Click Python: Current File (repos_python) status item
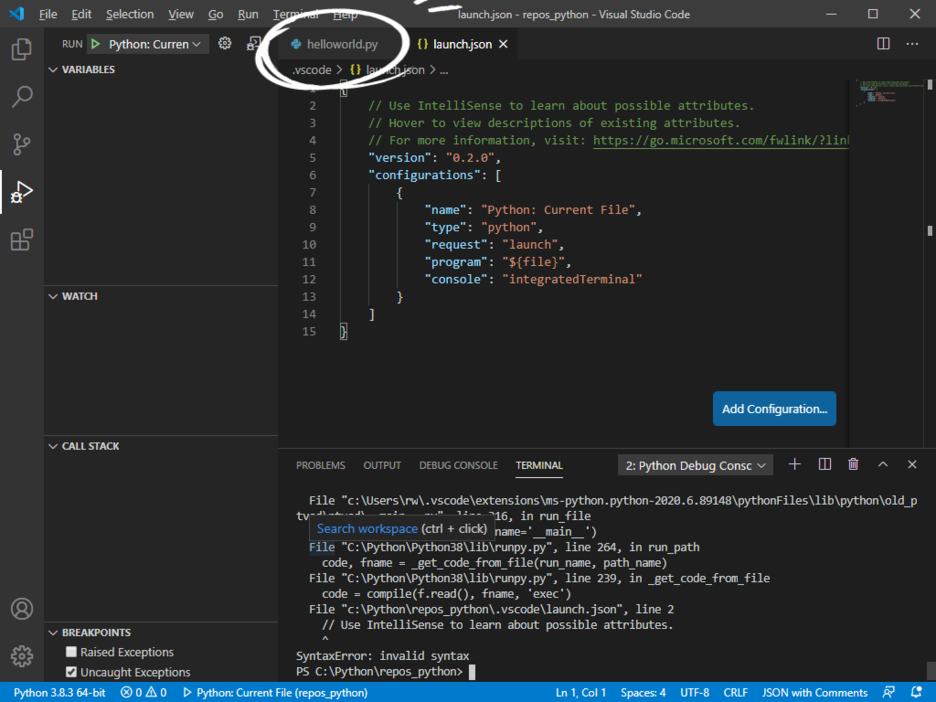Image resolution: width=936 pixels, height=702 pixels. 275,692
